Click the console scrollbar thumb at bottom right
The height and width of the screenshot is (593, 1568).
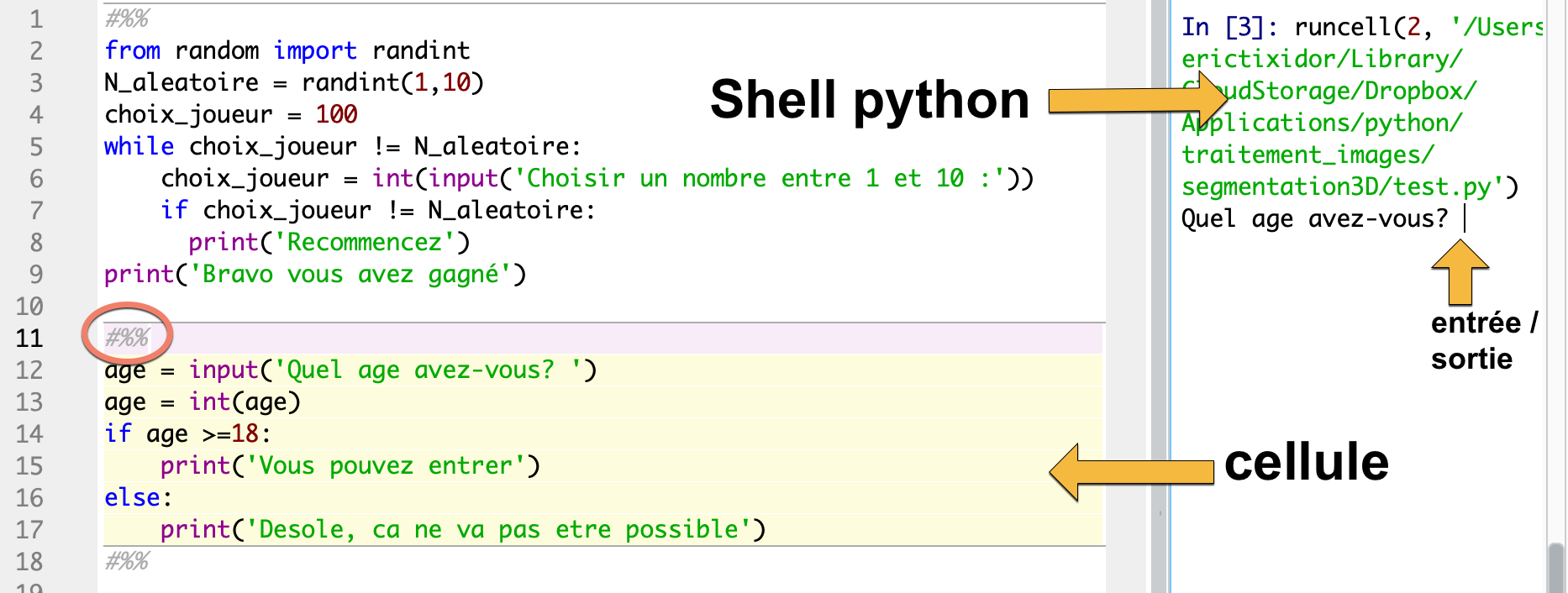point(1556,568)
